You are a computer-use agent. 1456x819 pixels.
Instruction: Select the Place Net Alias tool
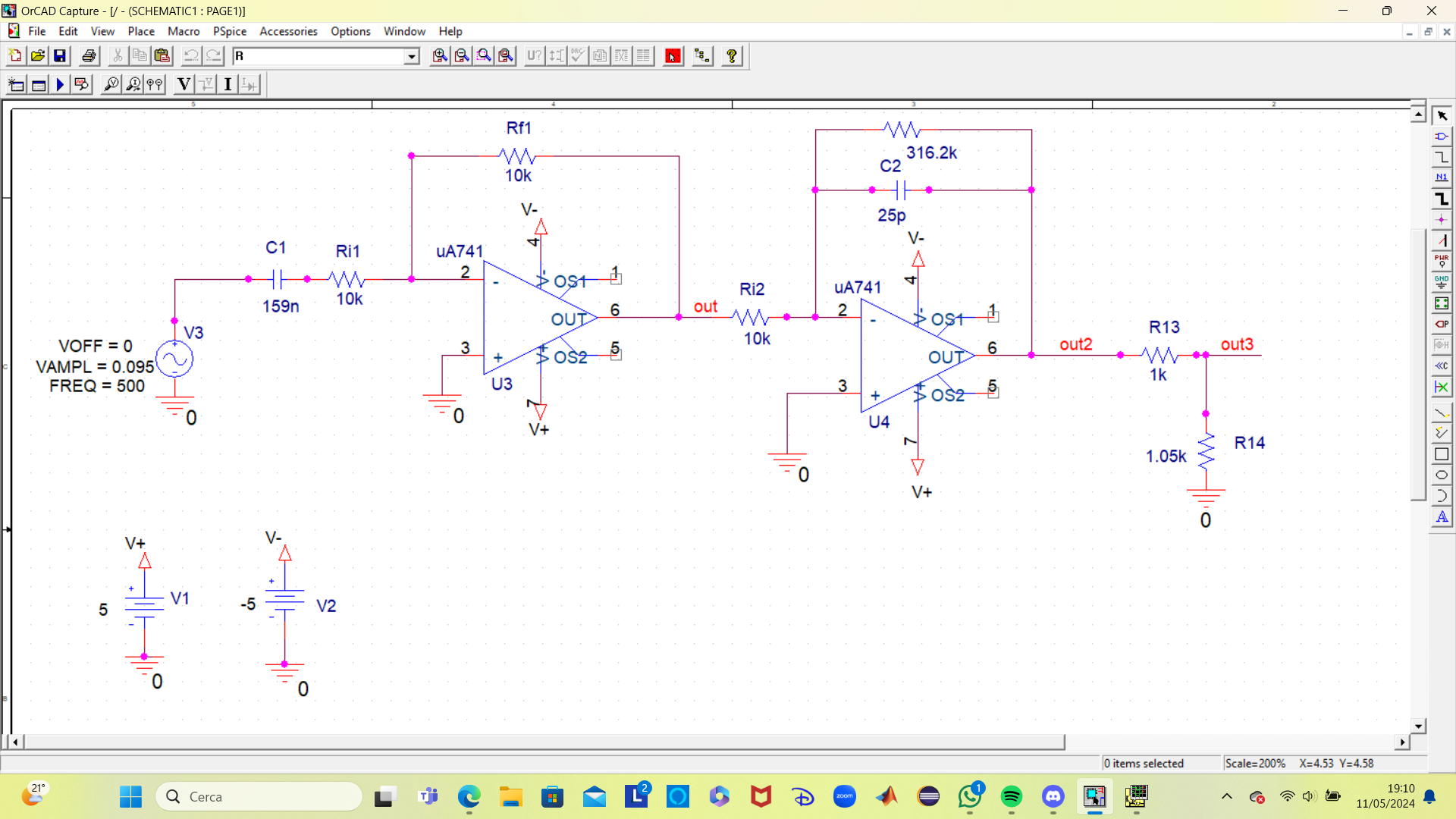click(1442, 177)
